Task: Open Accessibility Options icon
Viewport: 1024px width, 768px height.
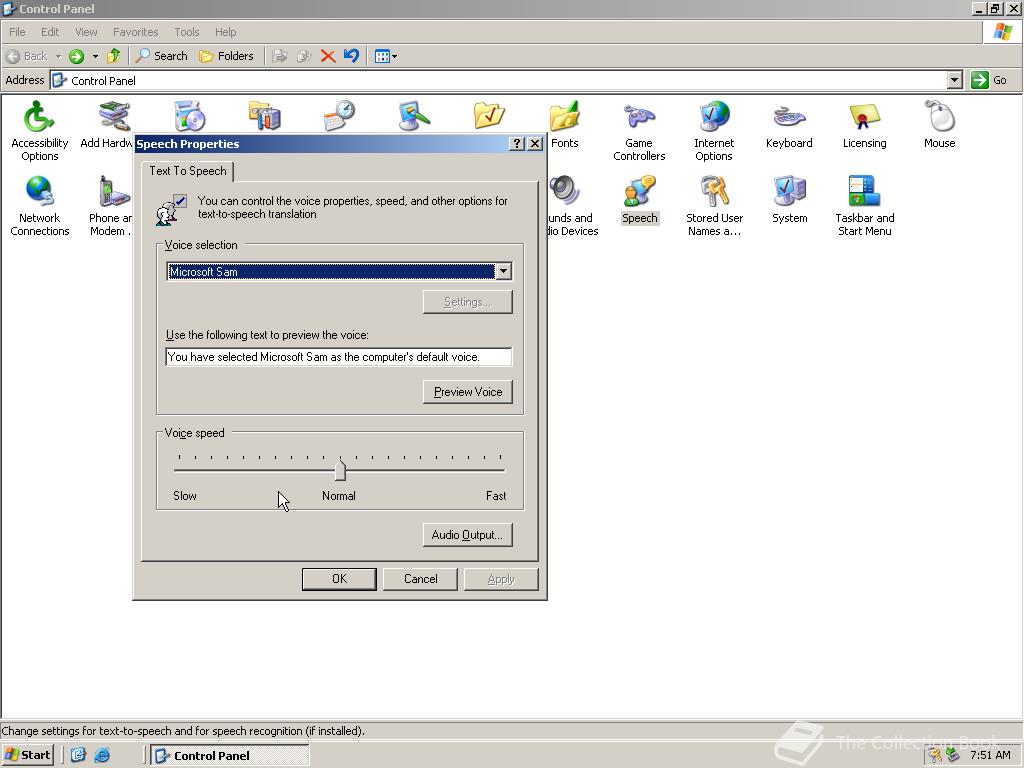Action: [x=39, y=131]
